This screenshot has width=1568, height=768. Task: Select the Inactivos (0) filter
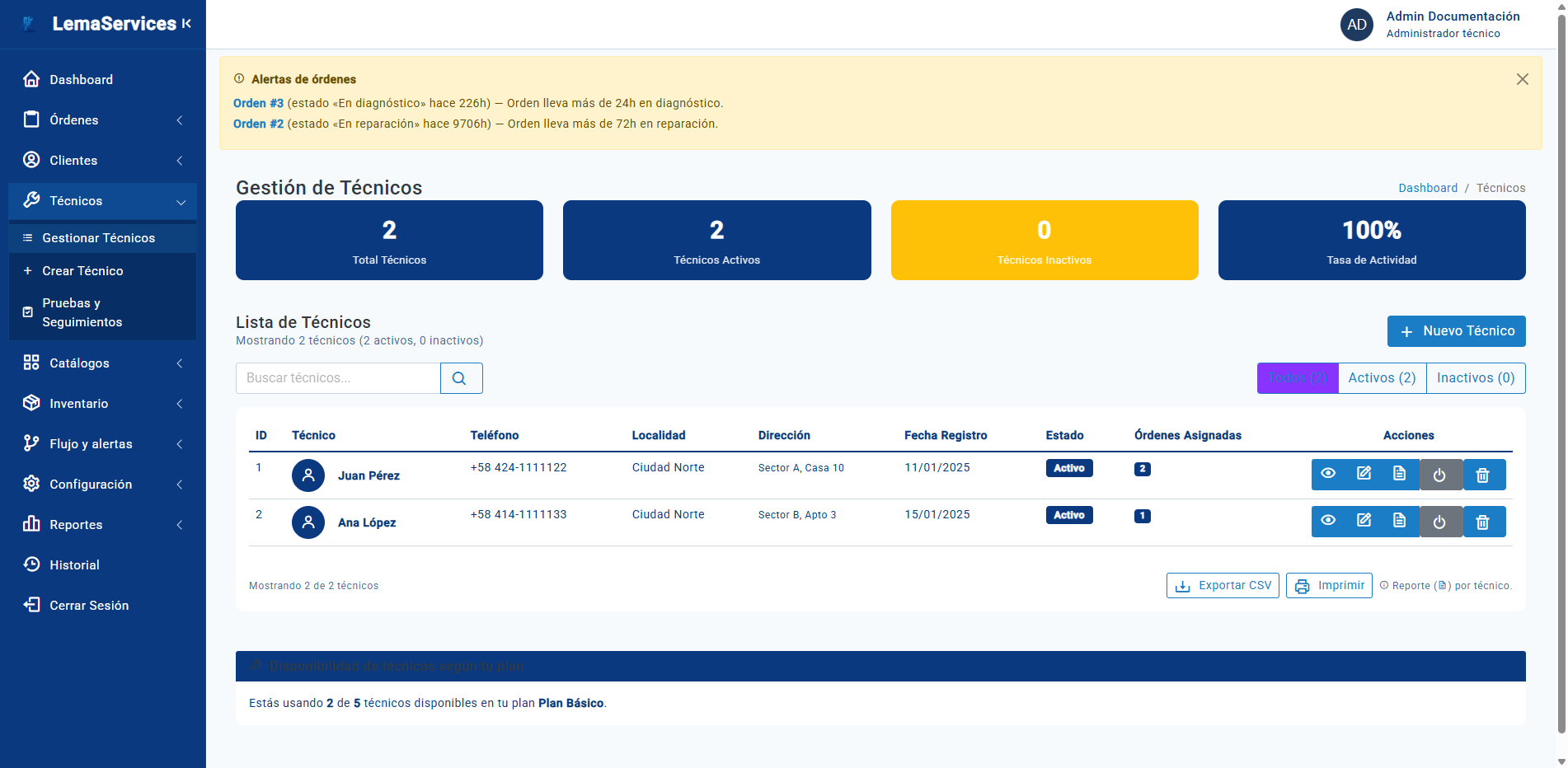coord(1475,378)
